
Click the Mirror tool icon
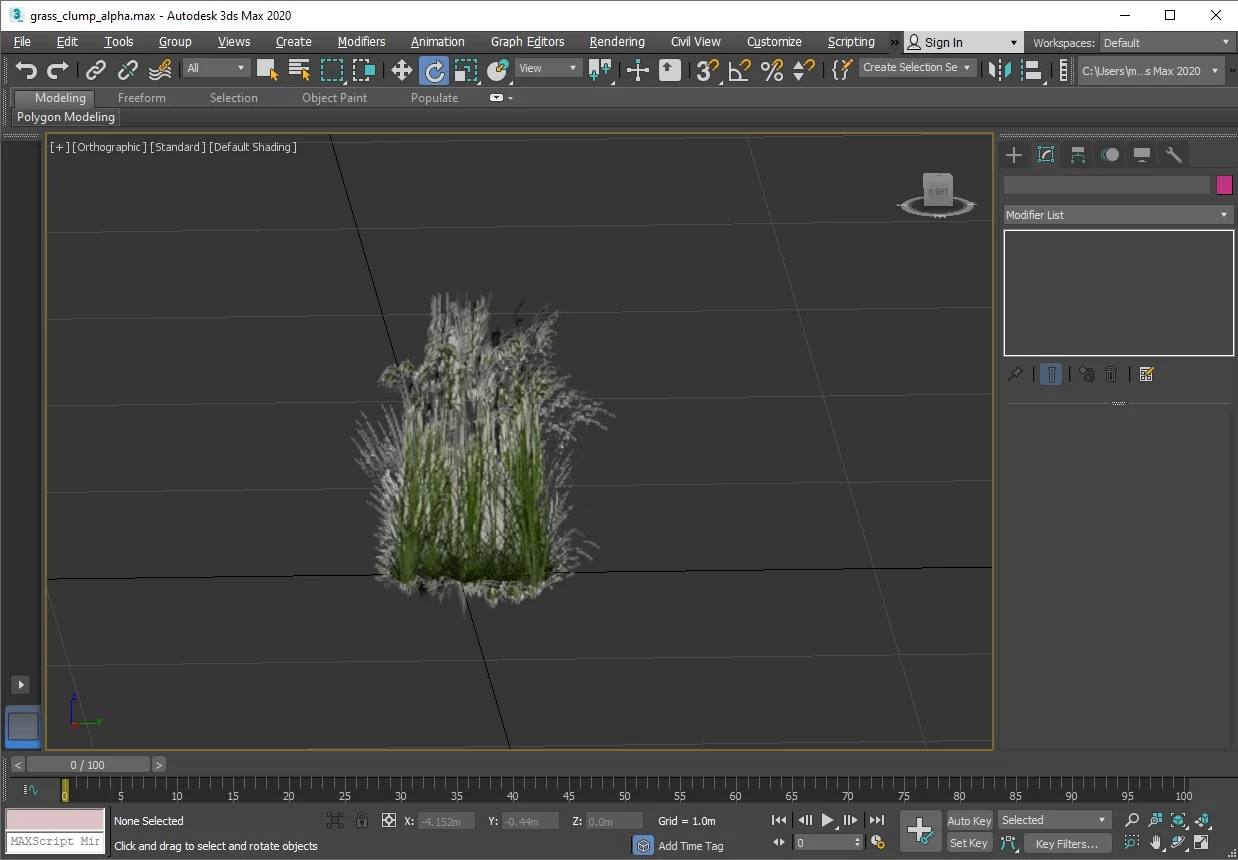(999, 70)
